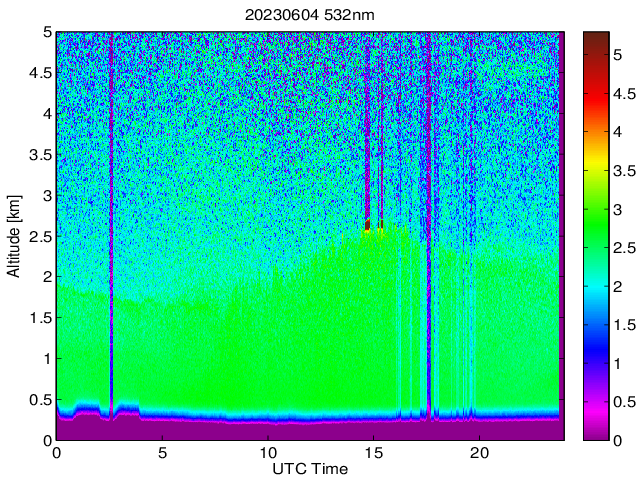Click the altitude-axis tick label "2.5"
Screen dimensions: 640x480
pos(41,236)
